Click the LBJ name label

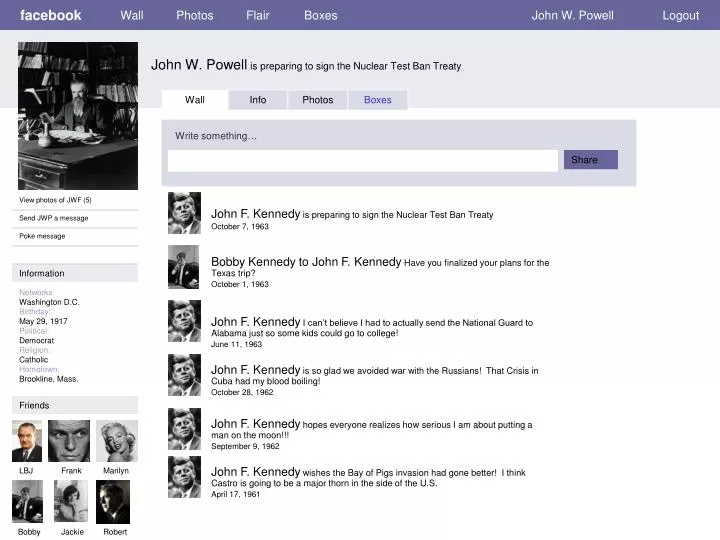pos(26,471)
